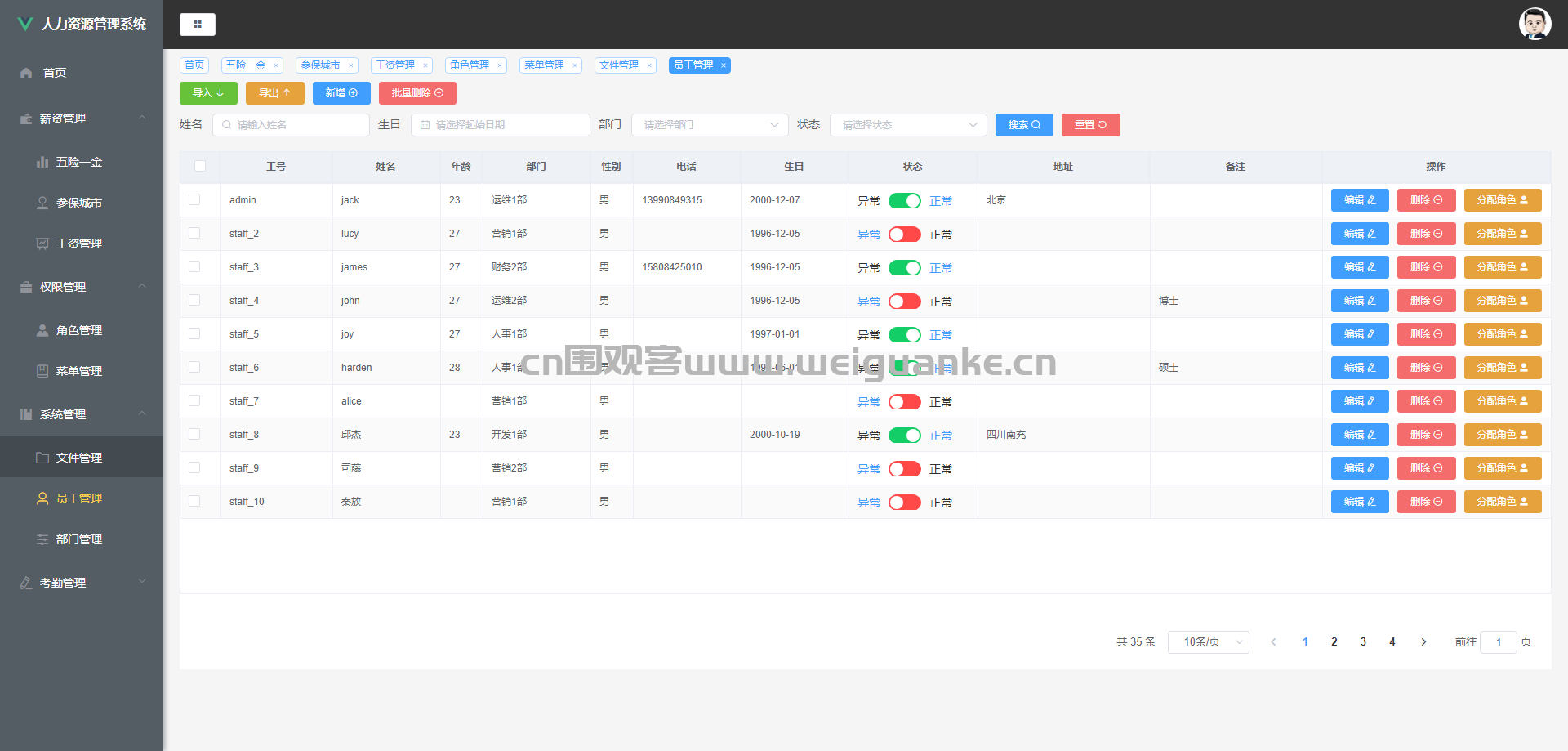Open the 10条/页 page size dropdown

pos(1208,641)
